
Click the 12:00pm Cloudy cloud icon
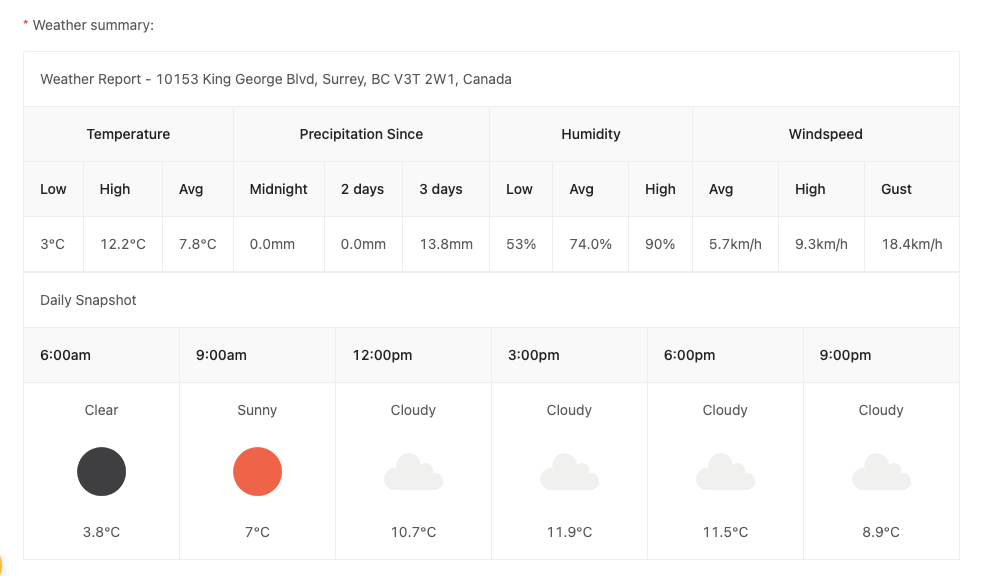[x=413, y=472]
